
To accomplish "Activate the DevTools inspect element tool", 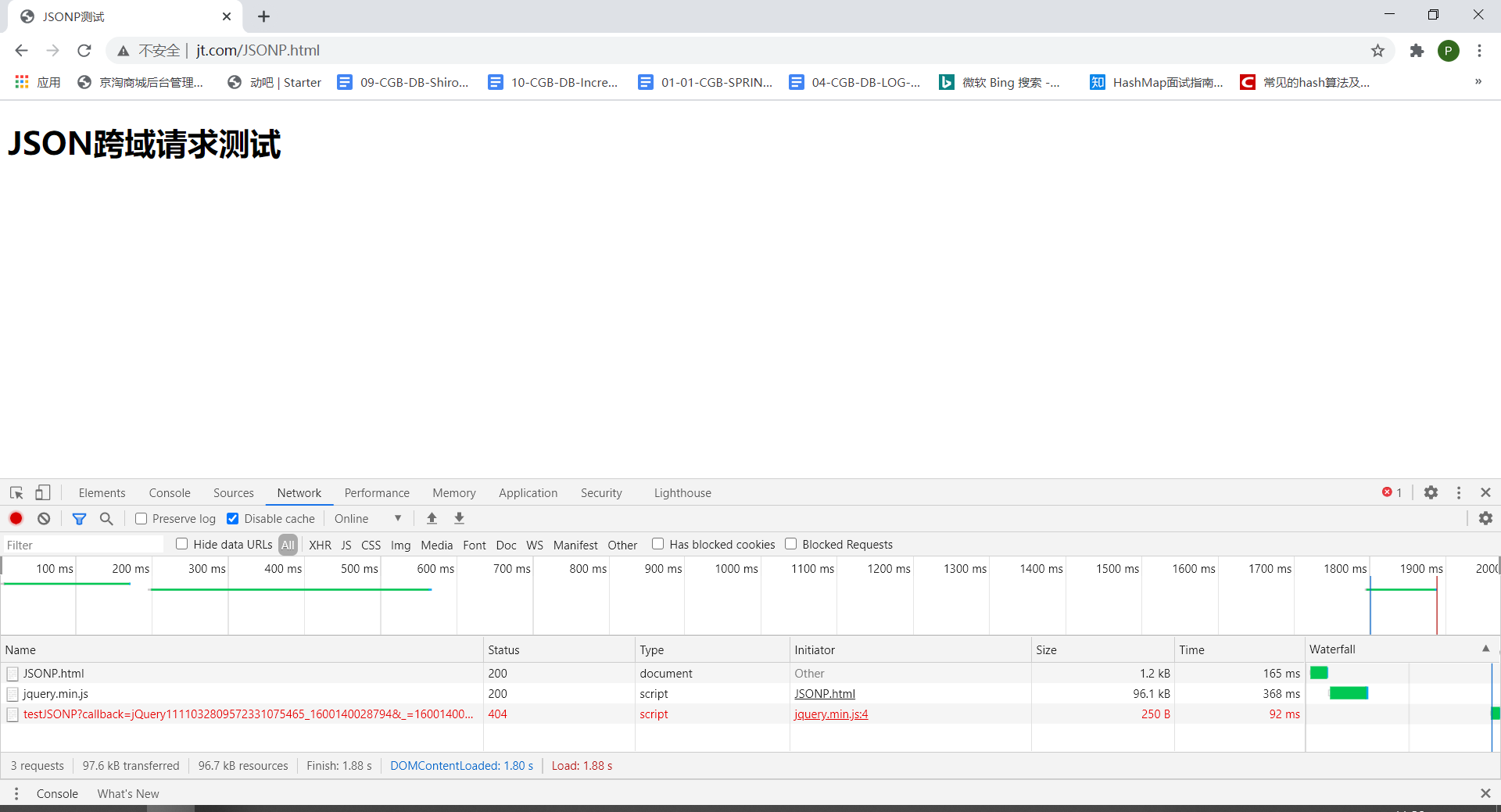I will click(x=16, y=493).
